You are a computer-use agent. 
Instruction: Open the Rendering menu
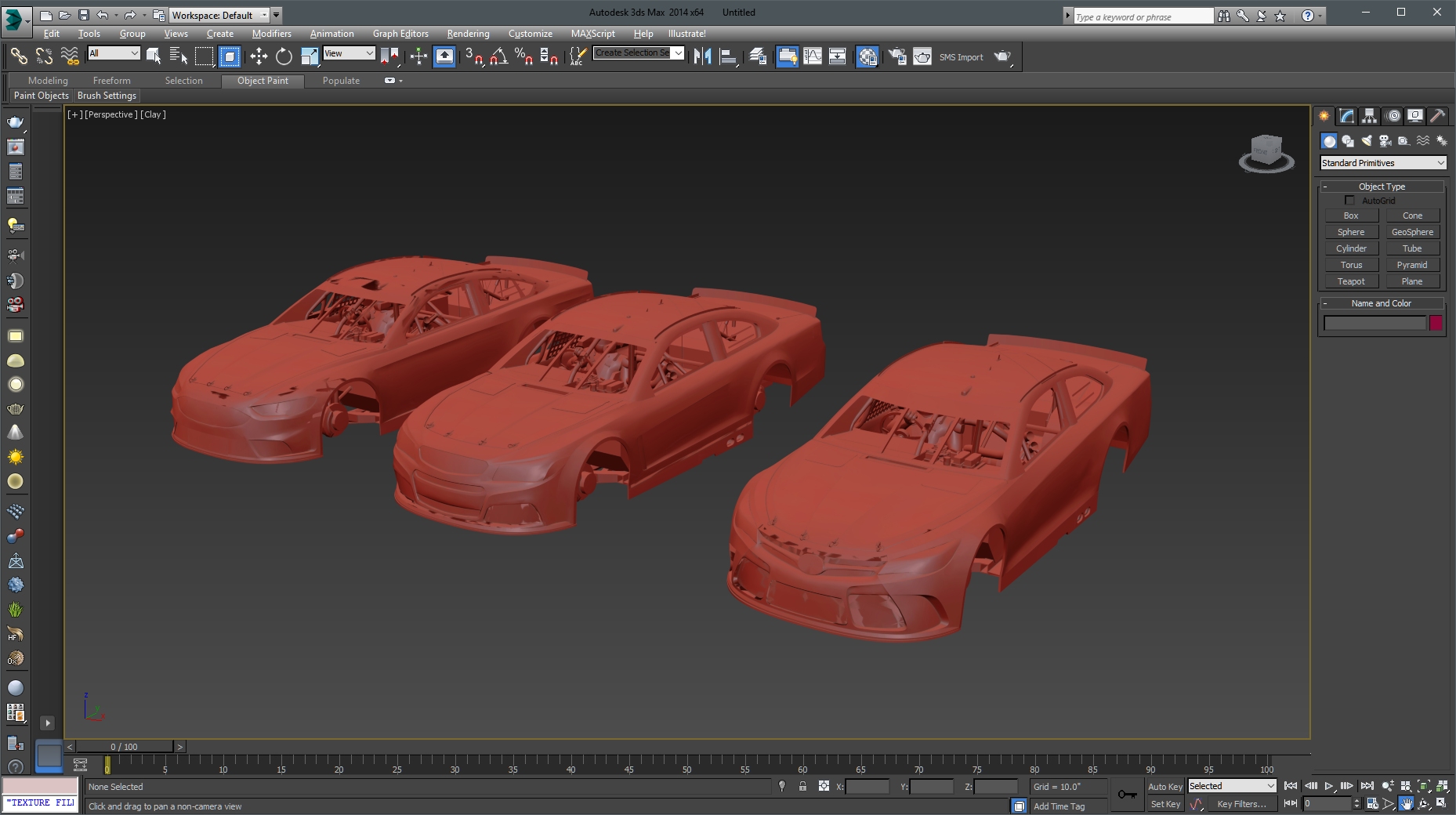point(468,34)
